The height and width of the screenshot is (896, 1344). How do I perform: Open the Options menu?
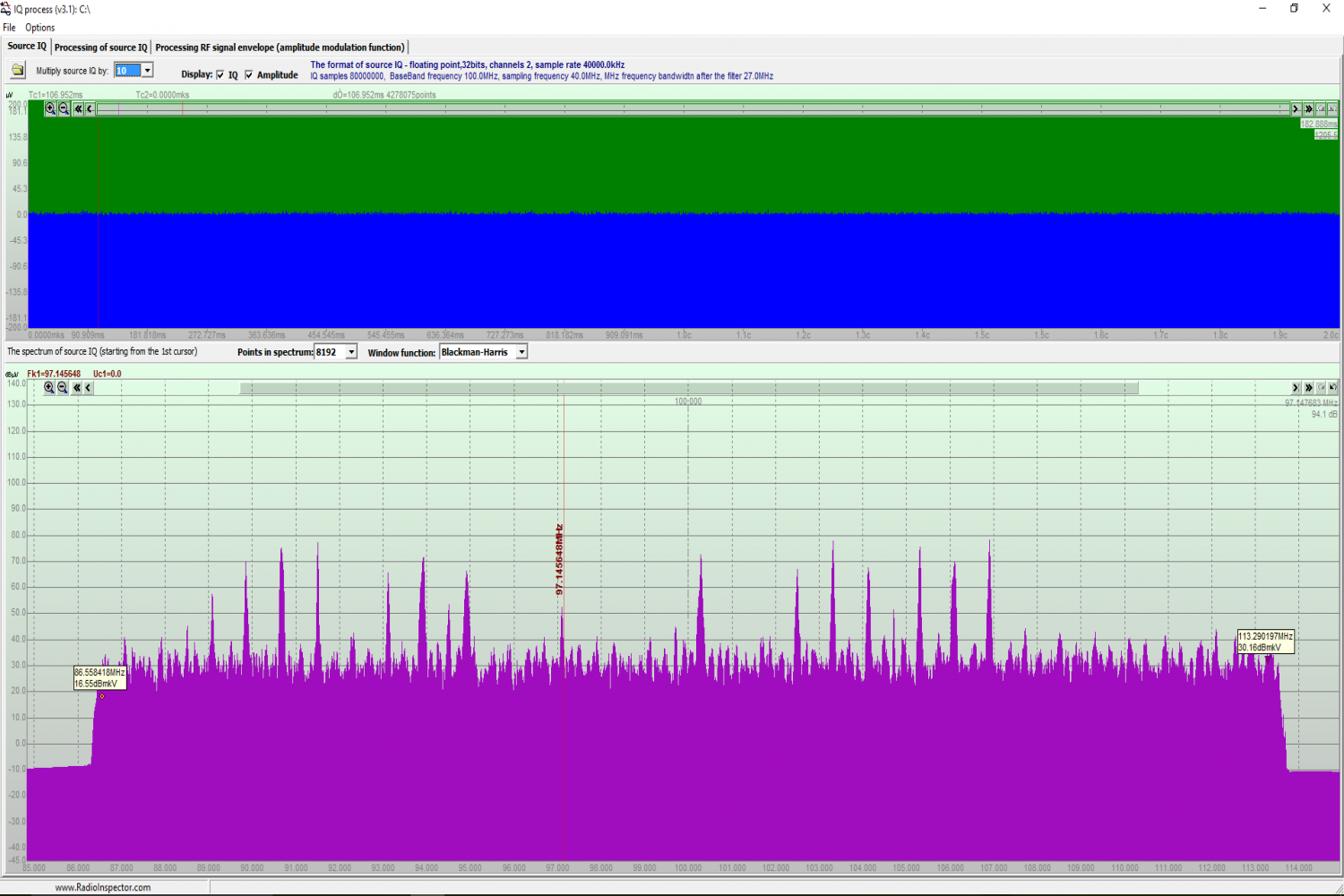40,28
